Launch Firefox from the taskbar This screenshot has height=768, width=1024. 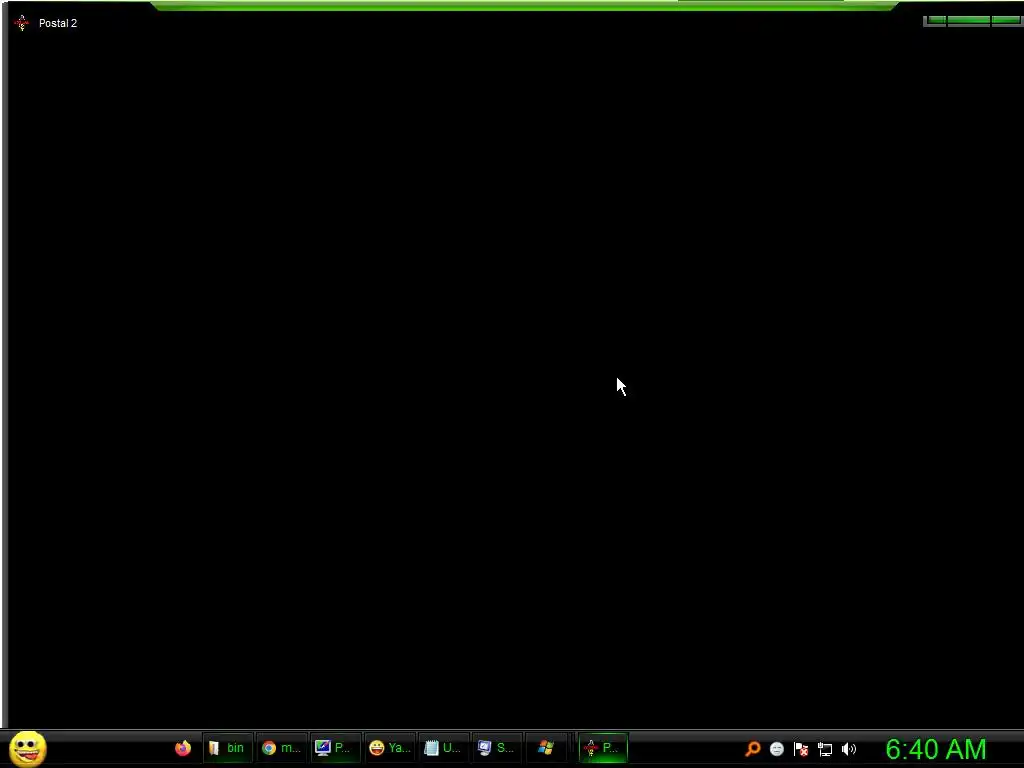(x=183, y=748)
